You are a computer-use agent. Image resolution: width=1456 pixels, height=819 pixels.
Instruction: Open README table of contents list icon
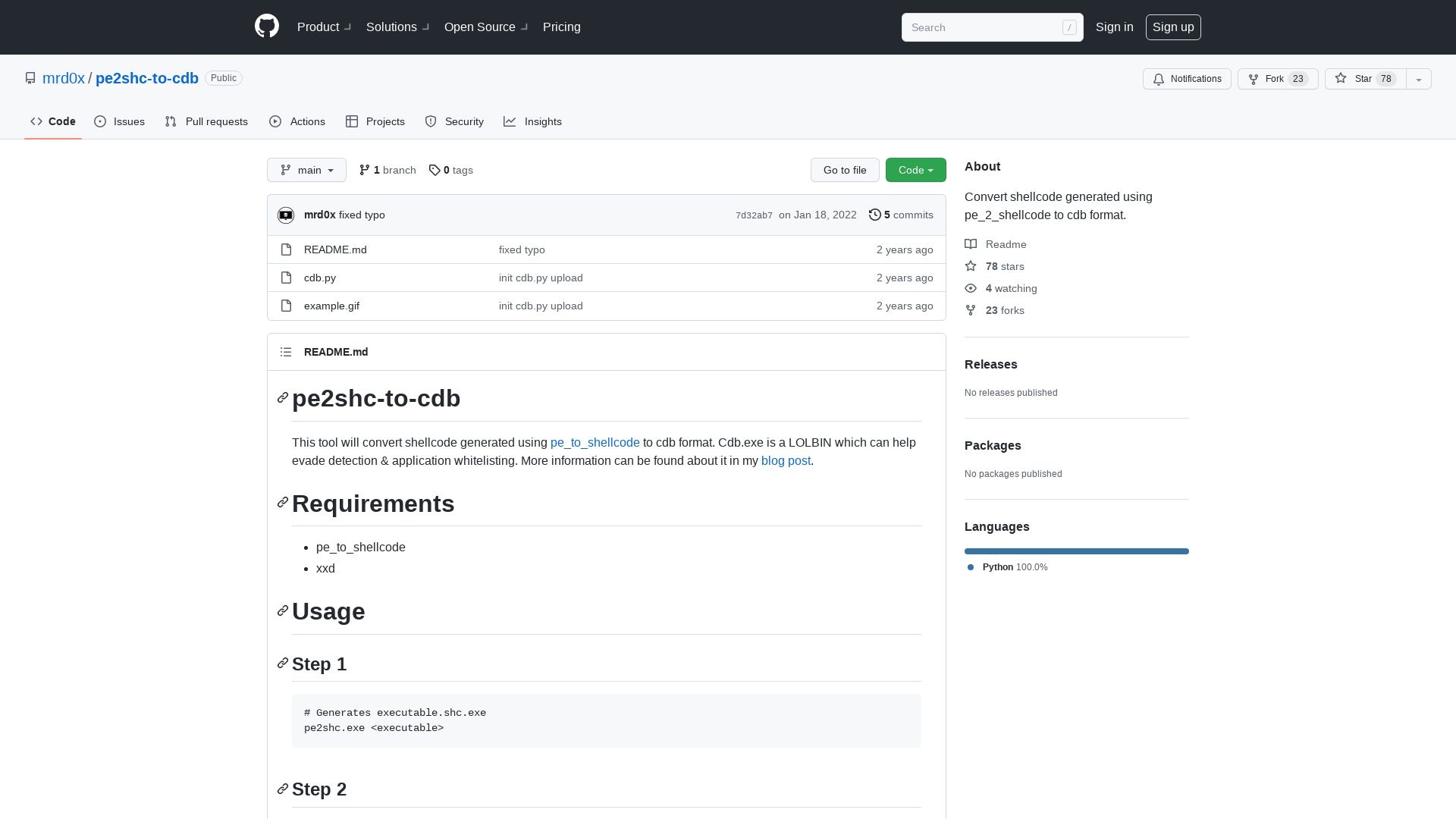tap(286, 352)
